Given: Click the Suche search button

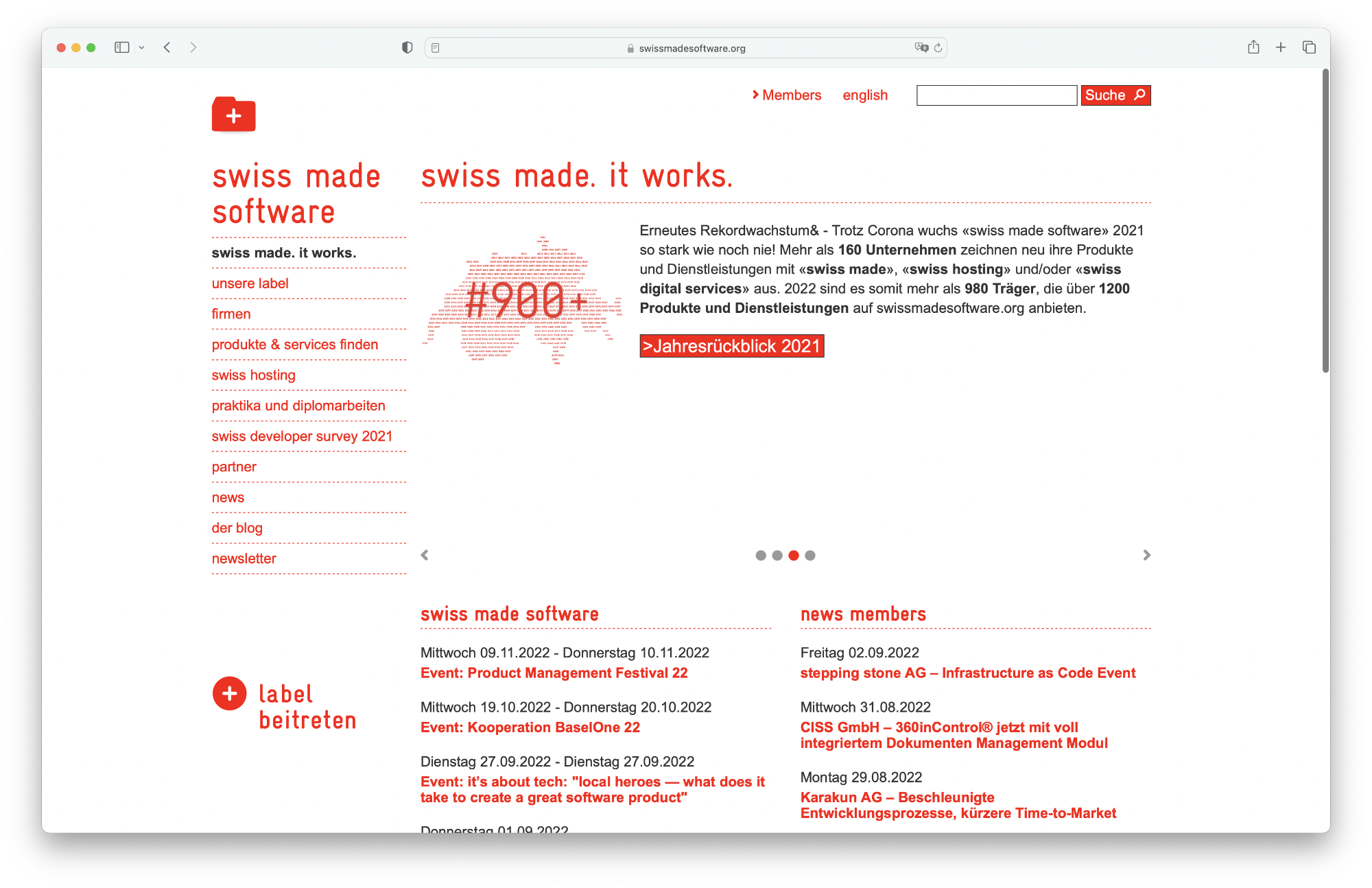Looking at the screenshot, I should (x=1115, y=95).
